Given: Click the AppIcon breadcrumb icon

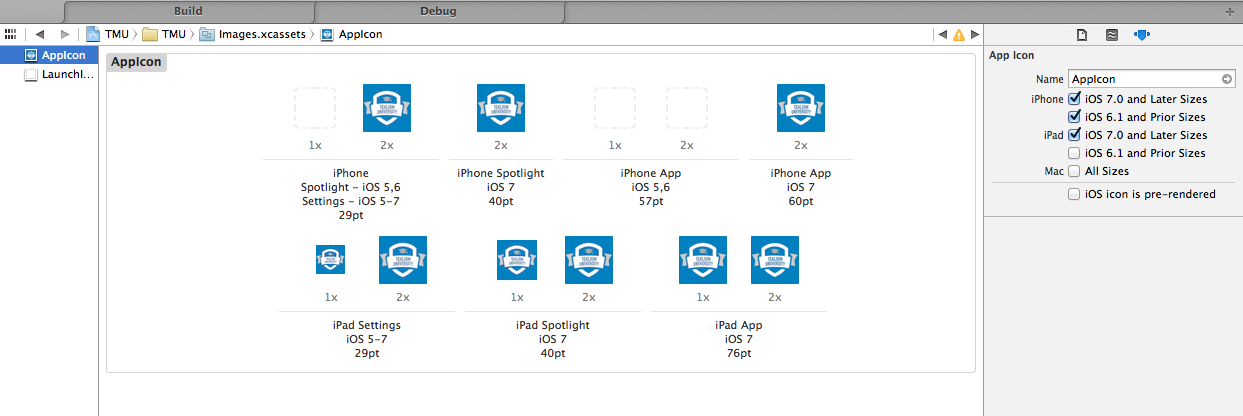Looking at the screenshot, I should pyautogui.click(x=328, y=34).
